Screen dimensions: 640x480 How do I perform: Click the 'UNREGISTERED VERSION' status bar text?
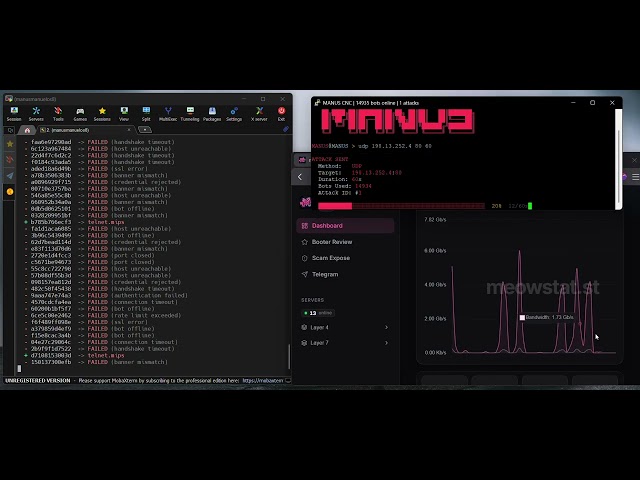coord(38,380)
